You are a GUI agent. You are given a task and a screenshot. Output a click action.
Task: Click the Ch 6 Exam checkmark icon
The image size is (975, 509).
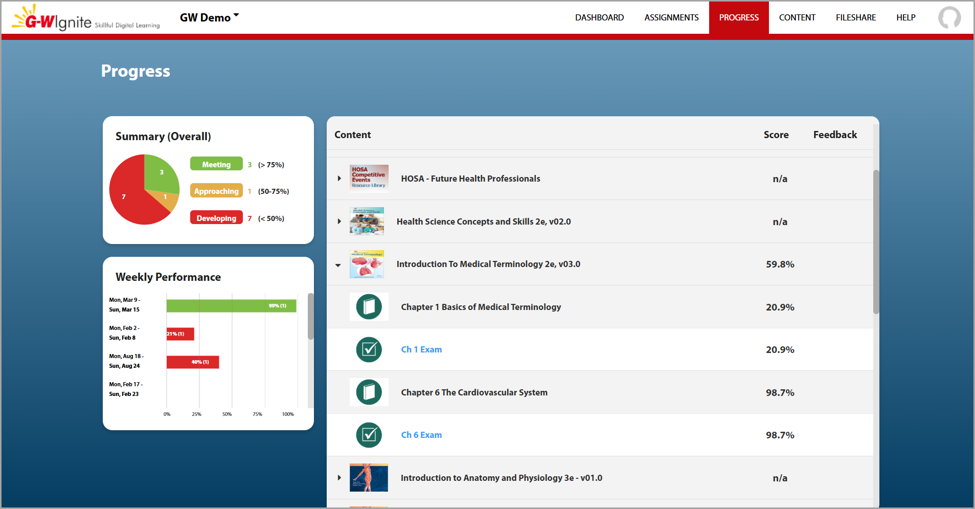[x=369, y=435]
